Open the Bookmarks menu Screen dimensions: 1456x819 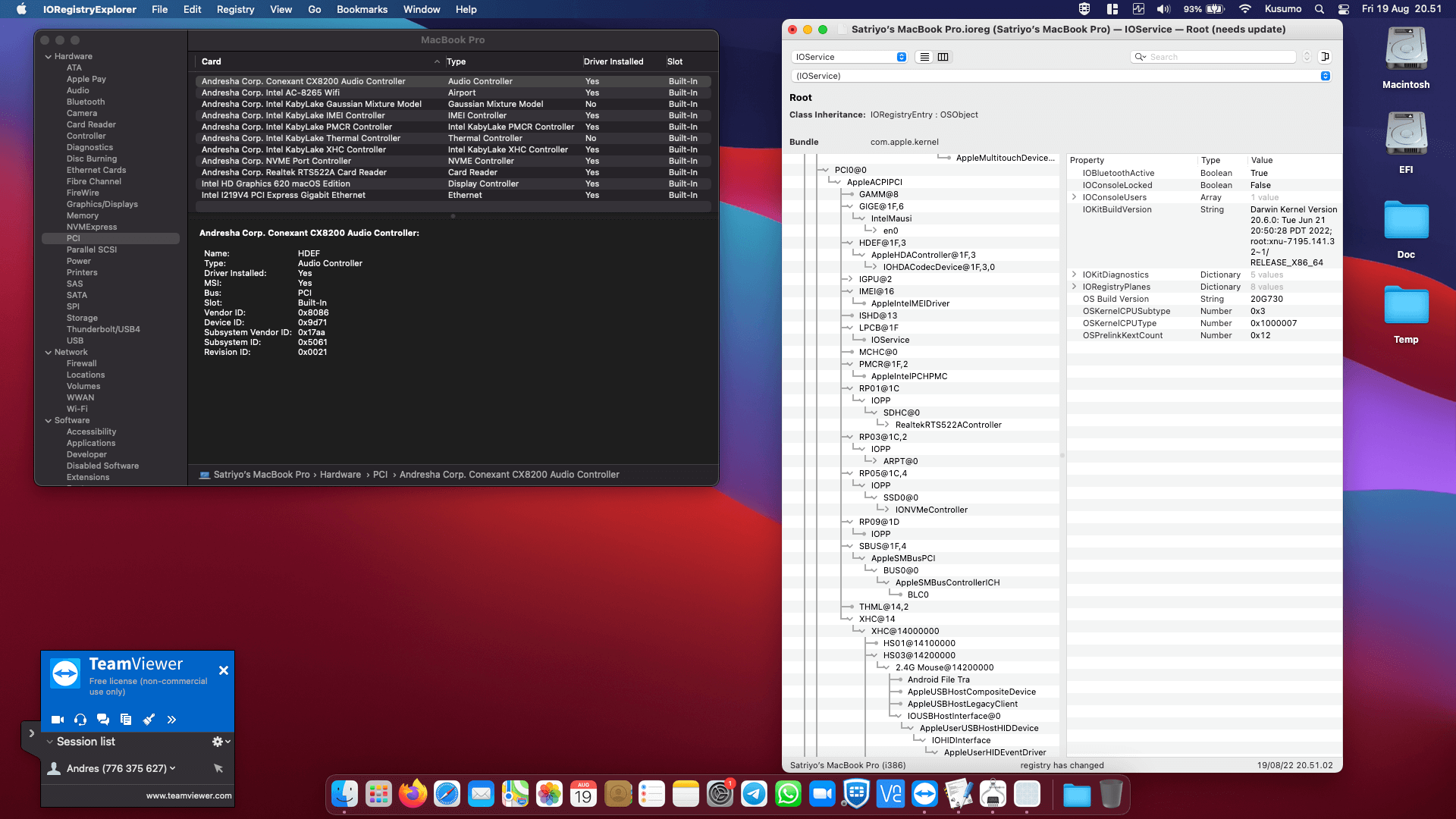(362, 9)
